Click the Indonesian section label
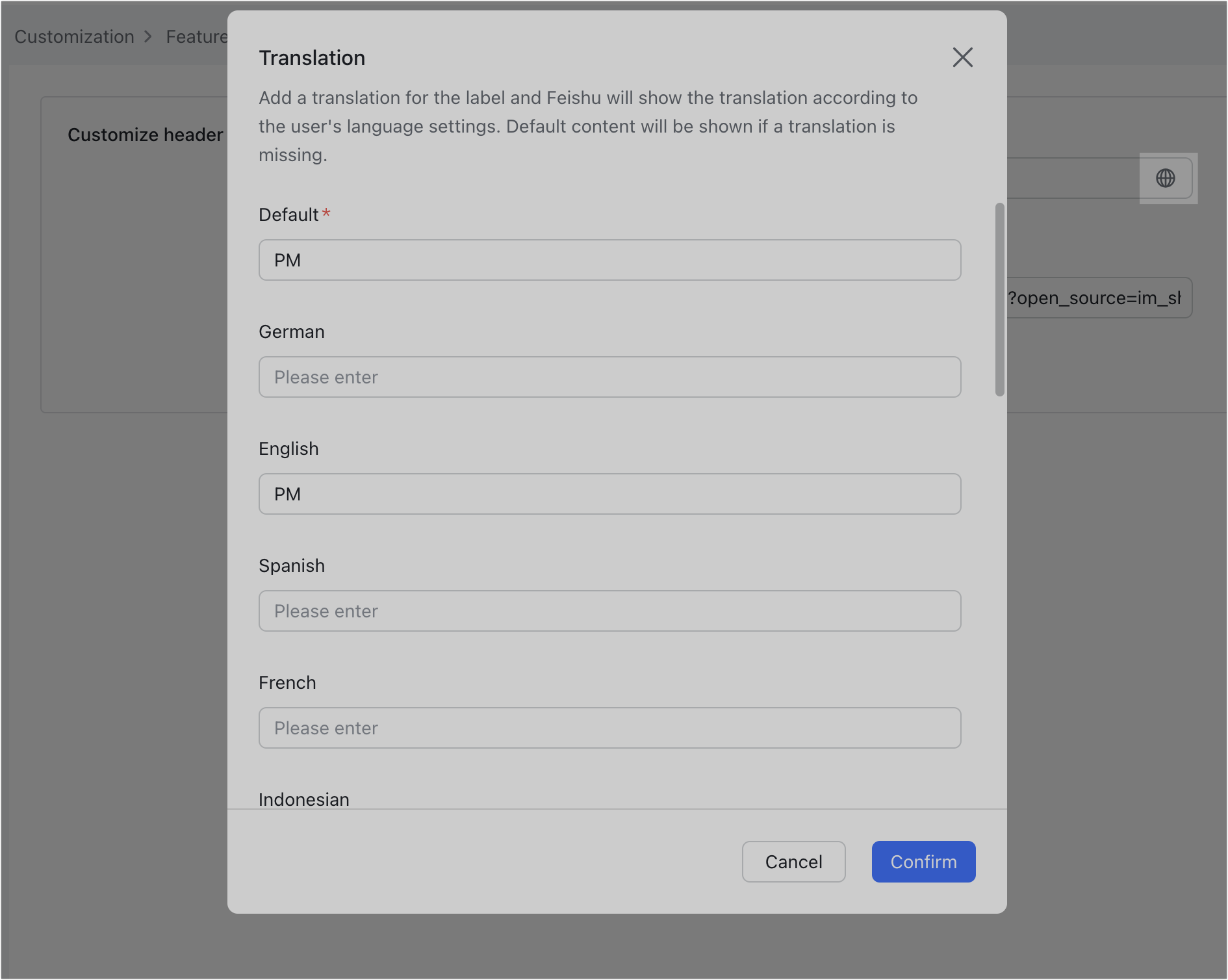This screenshot has height=980, width=1228. coord(303,799)
